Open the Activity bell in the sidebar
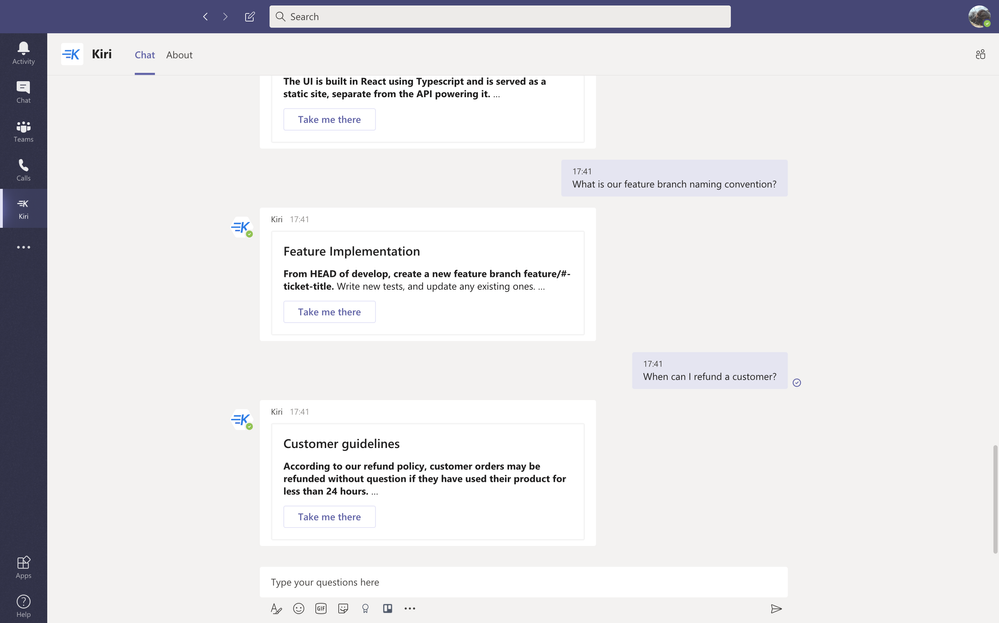Image resolution: width=999 pixels, height=623 pixels. [x=24, y=53]
